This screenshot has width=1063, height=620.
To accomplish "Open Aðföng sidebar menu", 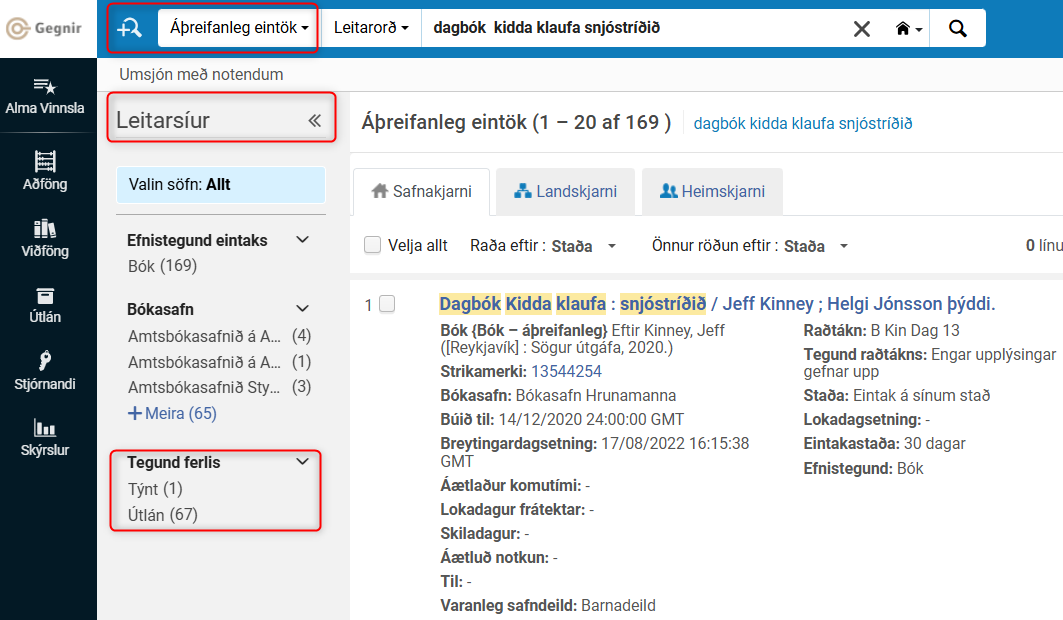I will click(45, 171).
